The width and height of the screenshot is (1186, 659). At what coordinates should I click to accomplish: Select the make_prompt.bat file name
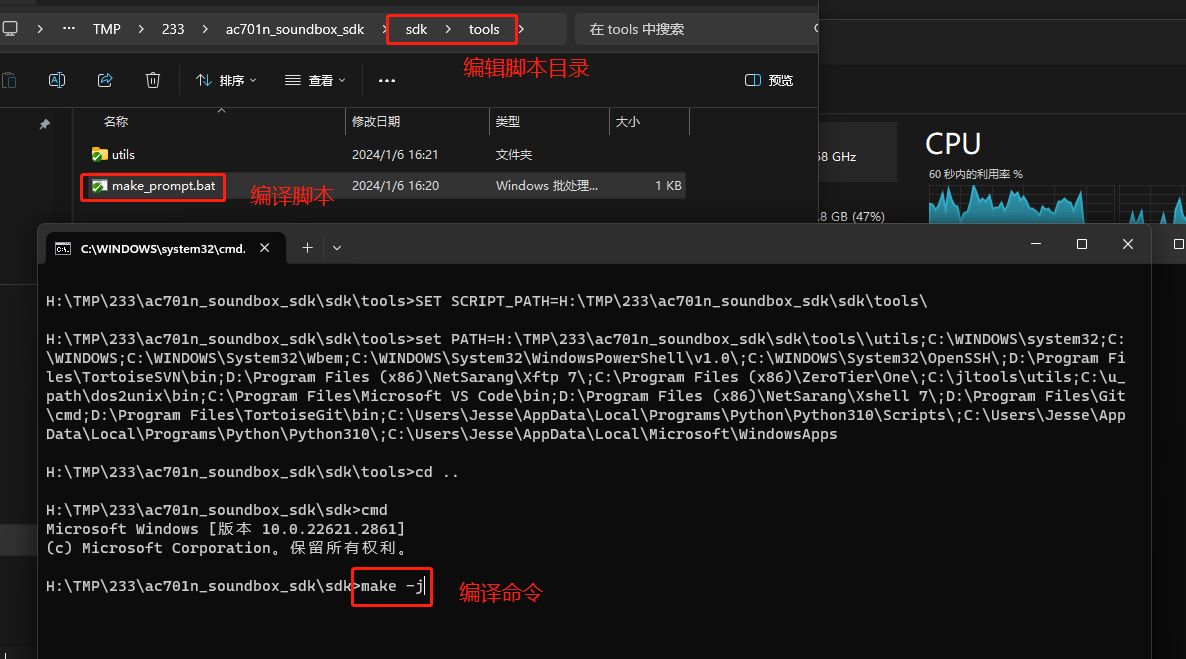point(163,186)
